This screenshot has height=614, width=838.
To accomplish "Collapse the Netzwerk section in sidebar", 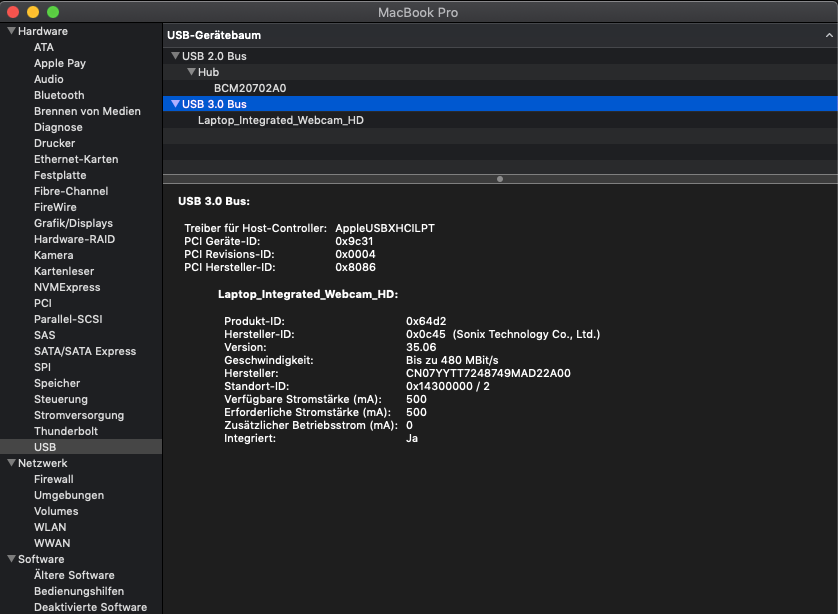I will click(10, 463).
